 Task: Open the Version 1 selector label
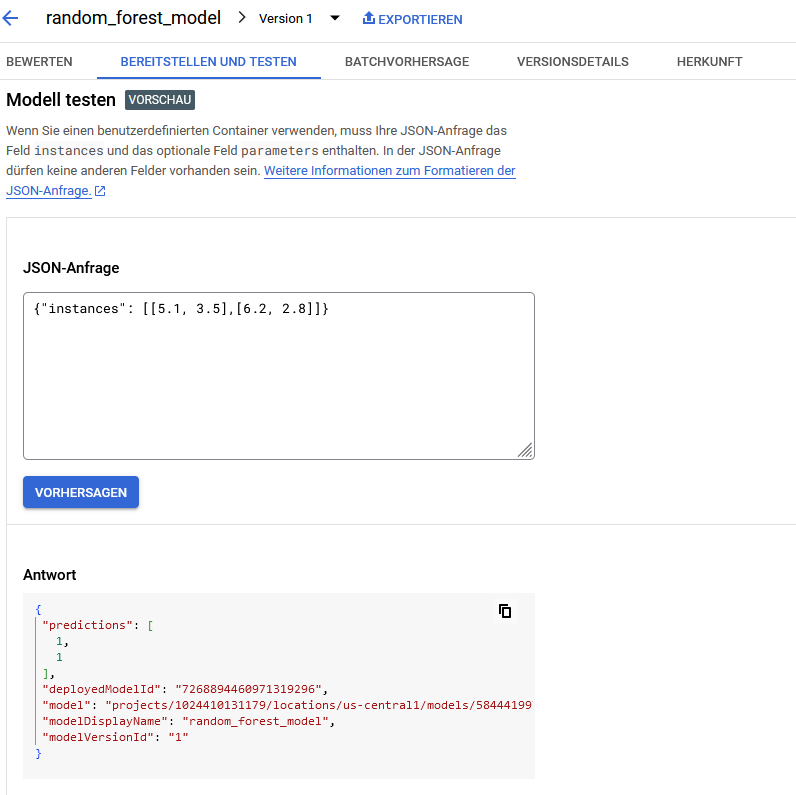pyautogui.click(x=285, y=19)
